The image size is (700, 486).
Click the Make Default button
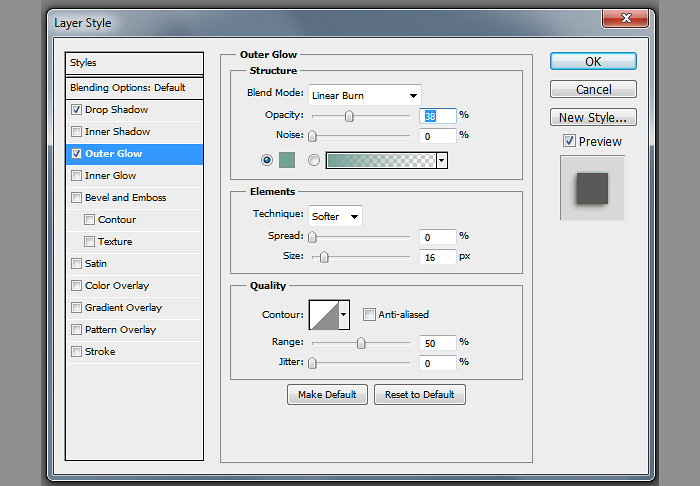327,395
